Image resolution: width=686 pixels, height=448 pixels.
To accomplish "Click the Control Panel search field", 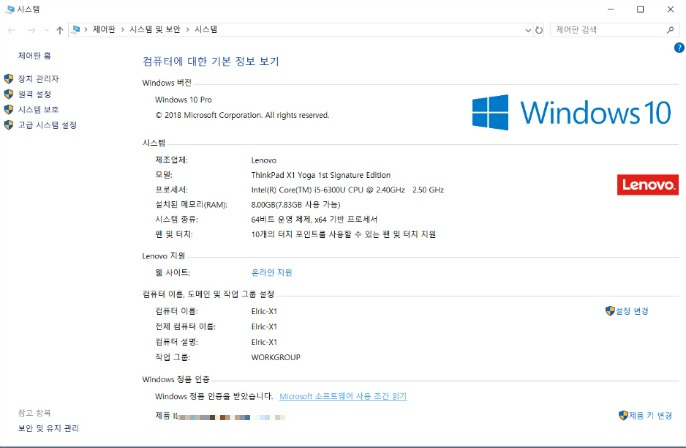I will (x=614, y=30).
